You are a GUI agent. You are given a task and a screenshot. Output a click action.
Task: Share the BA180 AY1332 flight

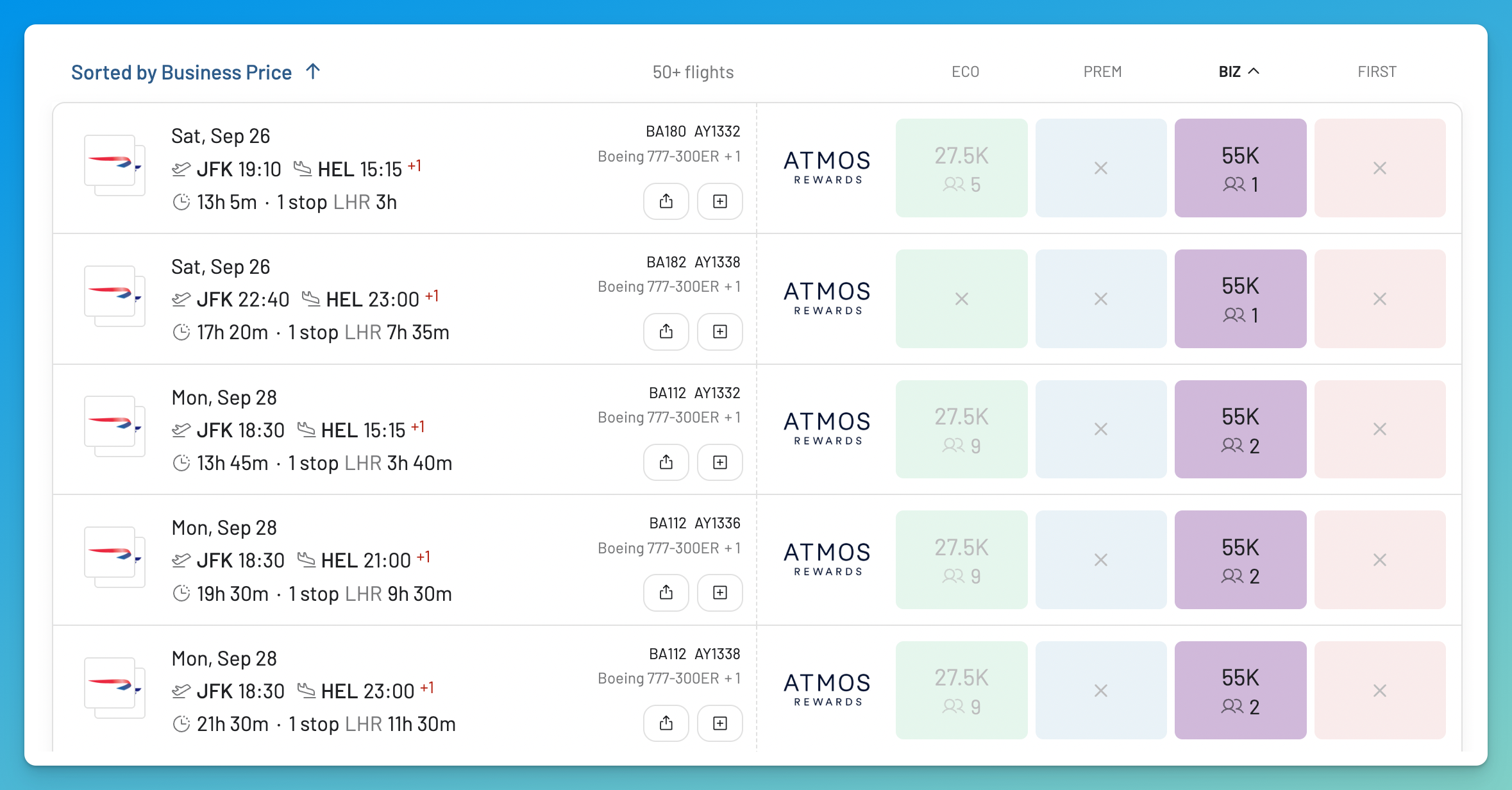point(666,201)
